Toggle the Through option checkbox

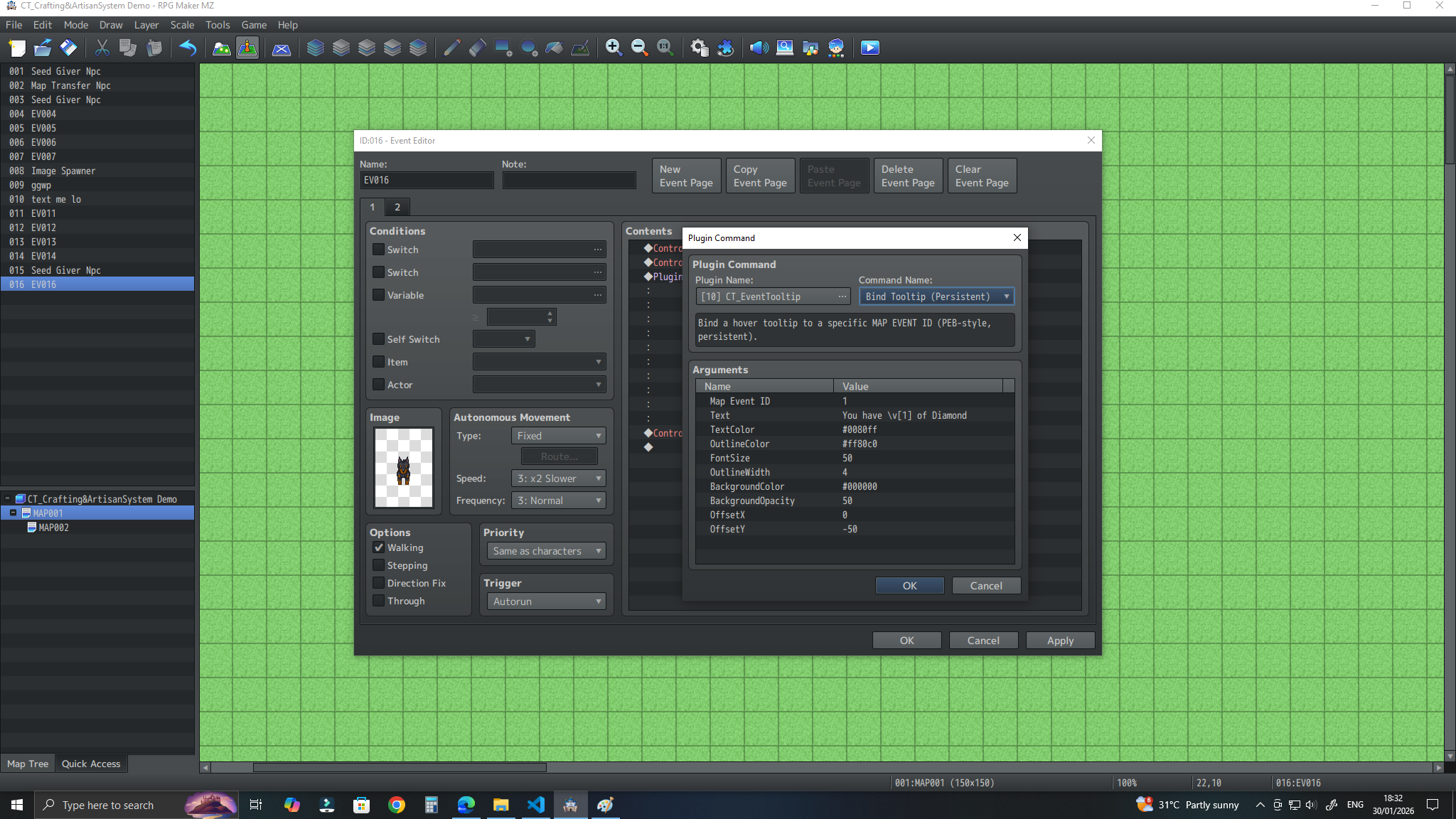point(379,601)
